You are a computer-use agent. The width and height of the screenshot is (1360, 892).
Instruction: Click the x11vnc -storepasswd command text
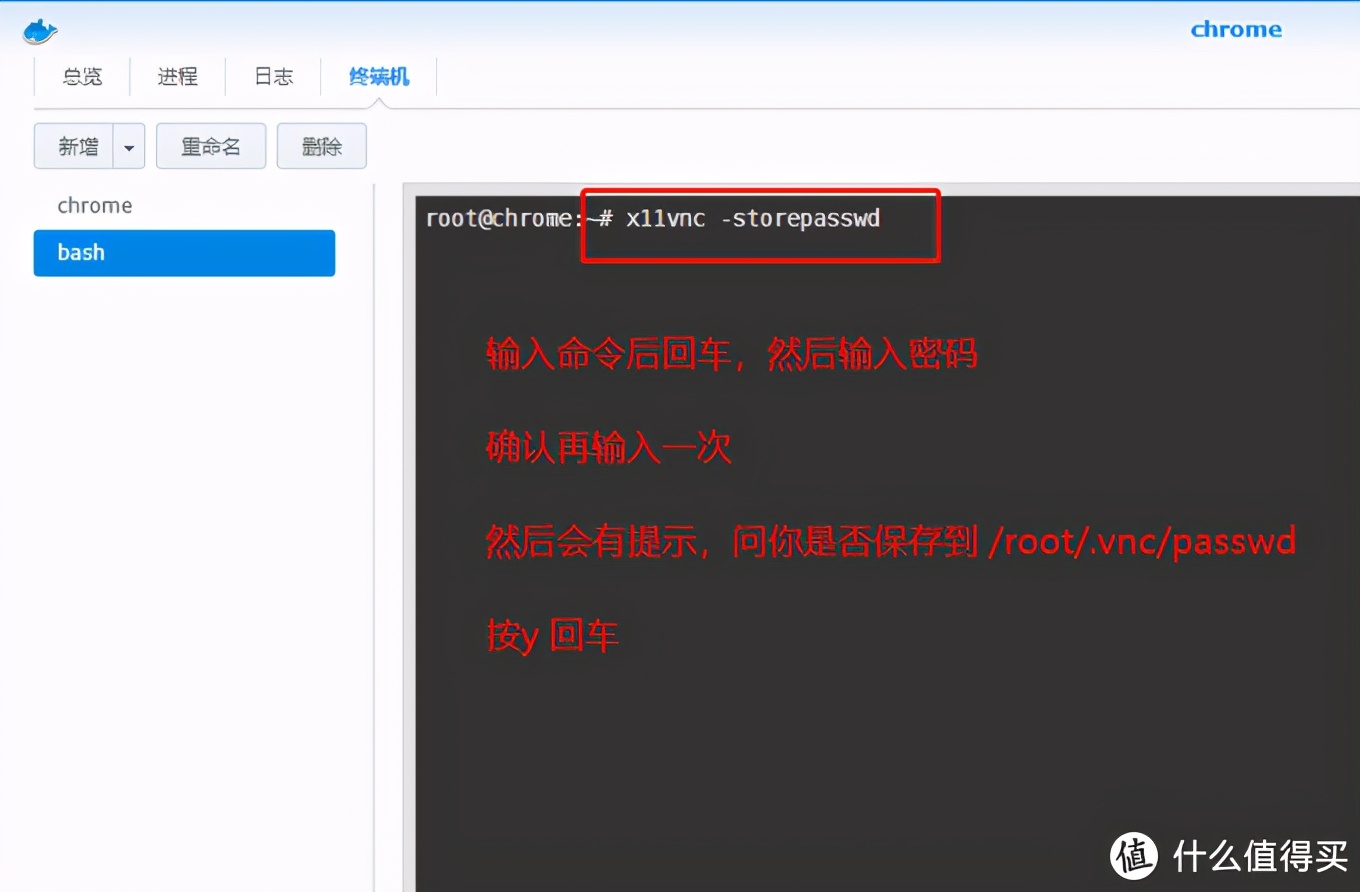[x=753, y=218]
